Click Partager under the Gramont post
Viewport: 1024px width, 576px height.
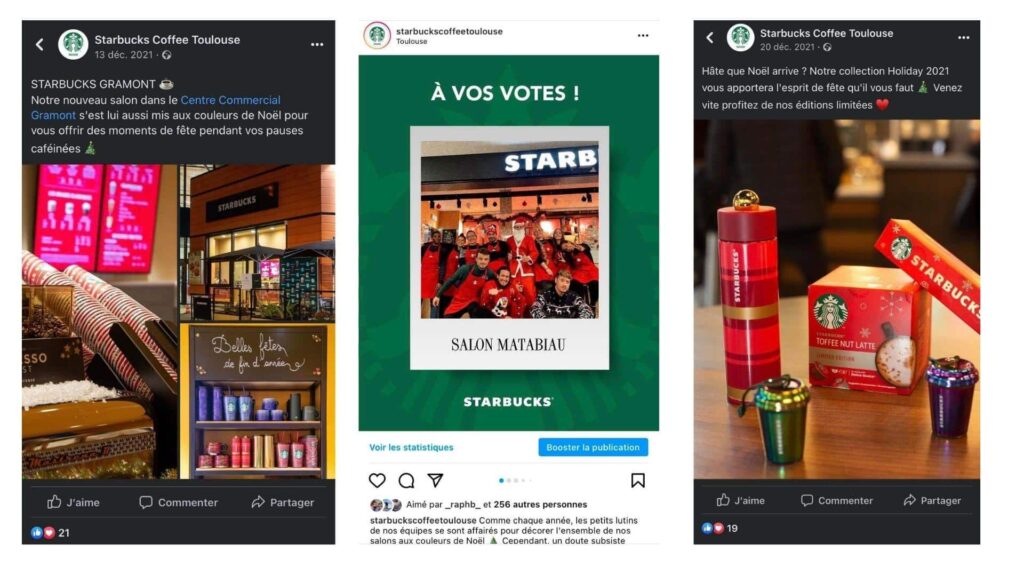click(x=282, y=502)
